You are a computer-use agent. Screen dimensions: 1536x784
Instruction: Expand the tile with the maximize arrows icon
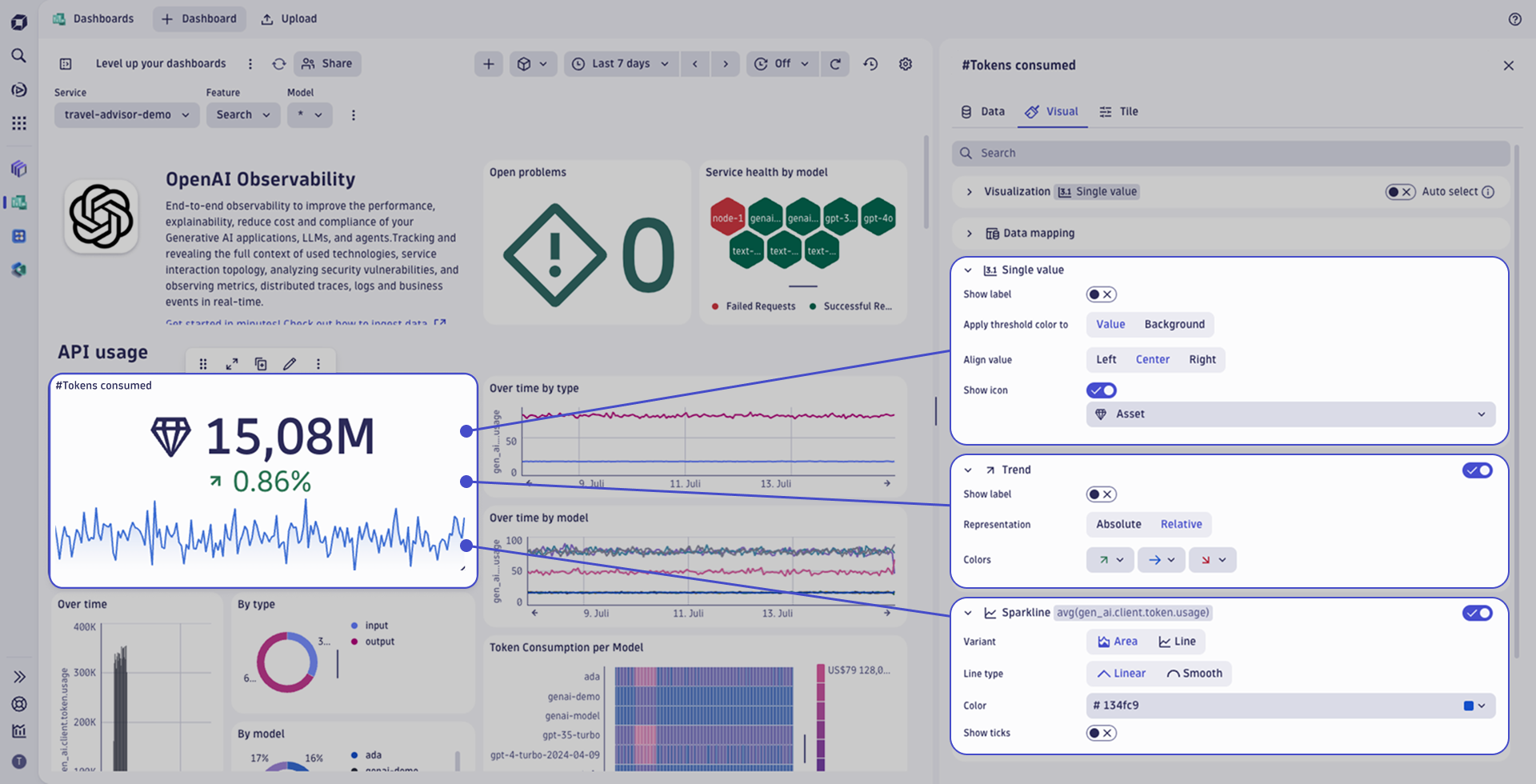[232, 363]
